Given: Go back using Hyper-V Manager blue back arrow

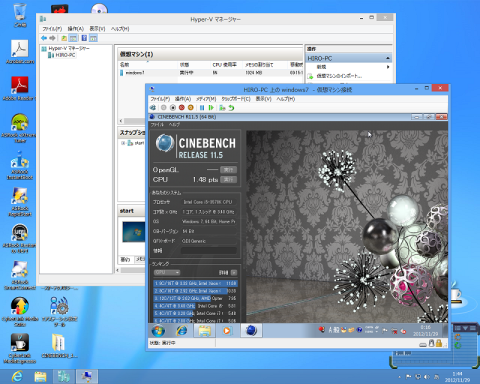Looking at the screenshot, I should click(x=44, y=38).
